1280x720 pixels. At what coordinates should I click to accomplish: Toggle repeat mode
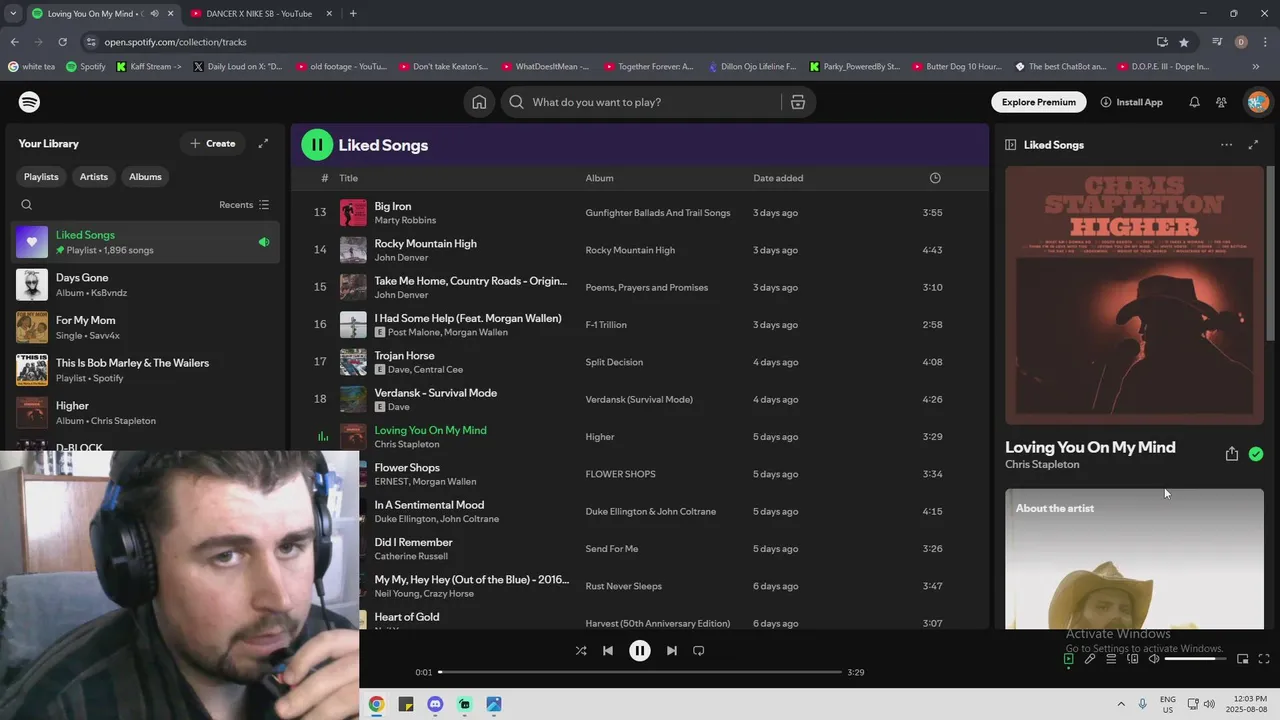[699, 651]
